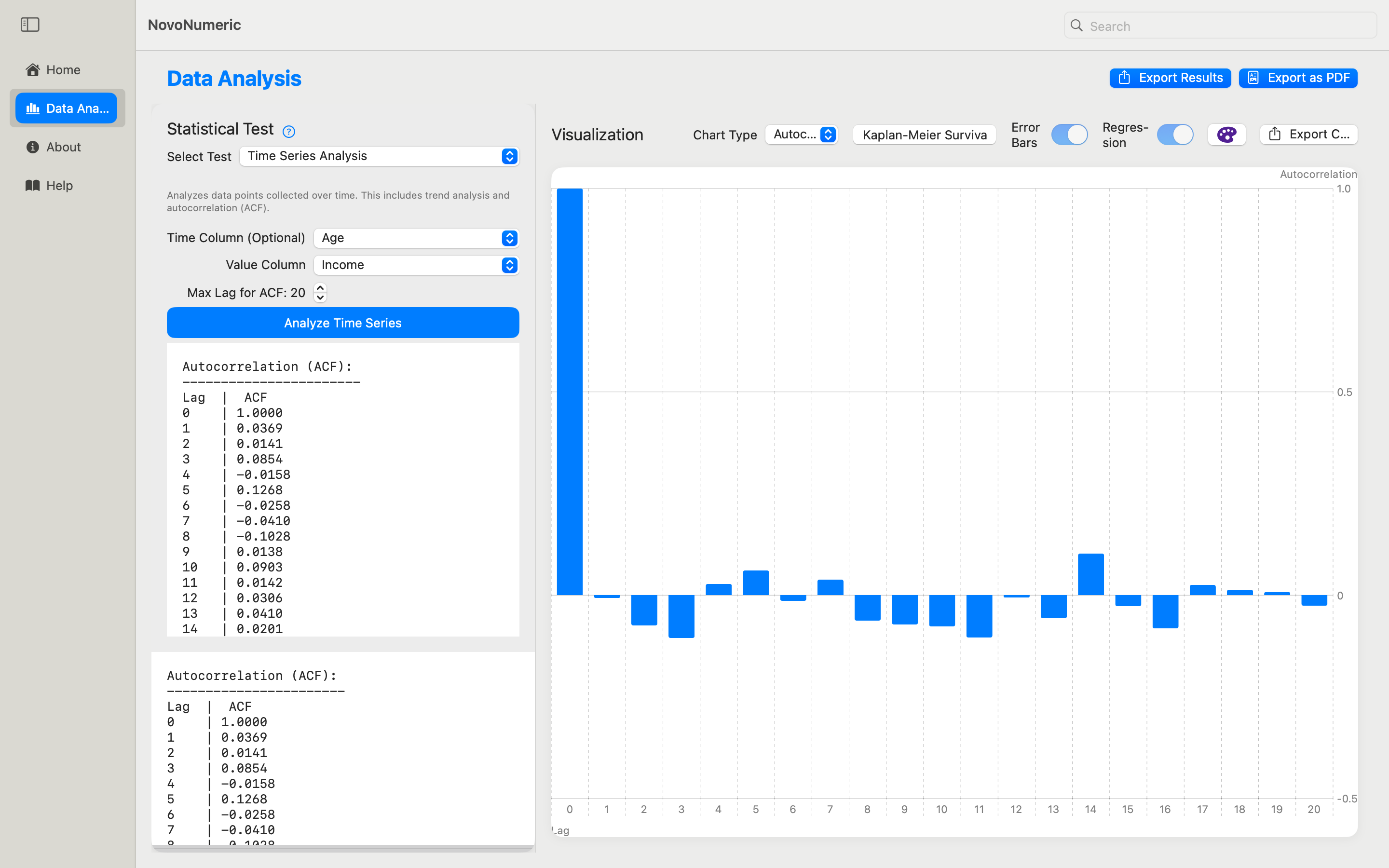Click Analyze Time Series button

(x=342, y=323)
